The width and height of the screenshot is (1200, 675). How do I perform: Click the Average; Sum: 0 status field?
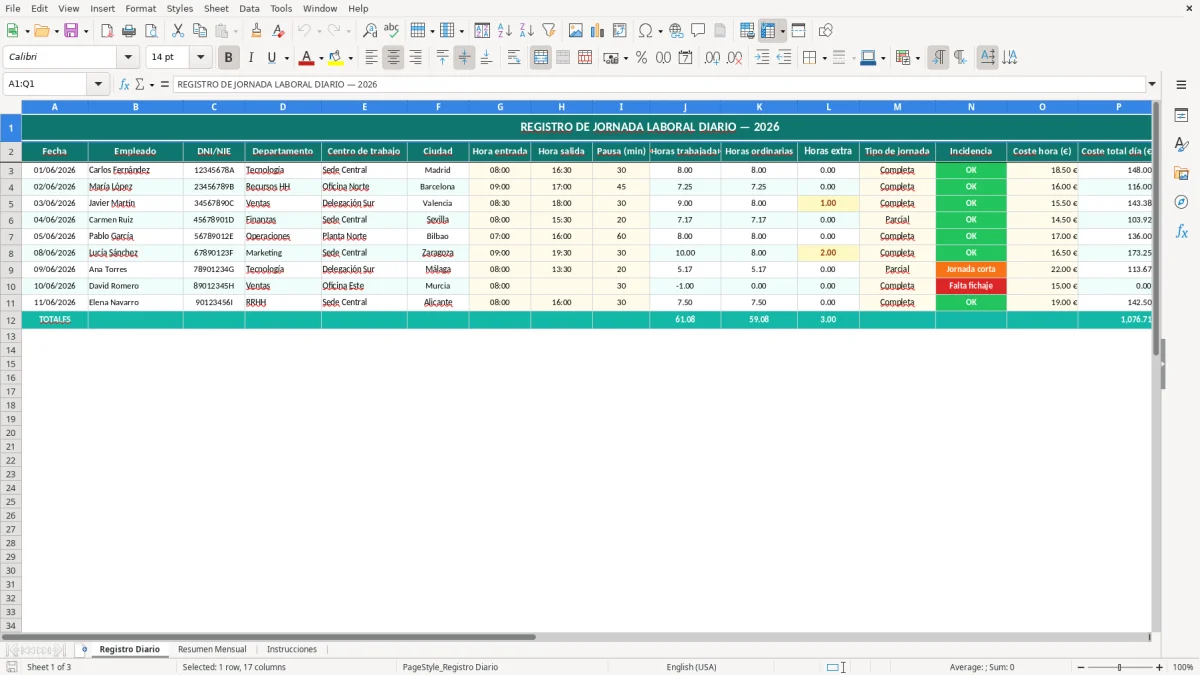[x=982, y=667]
